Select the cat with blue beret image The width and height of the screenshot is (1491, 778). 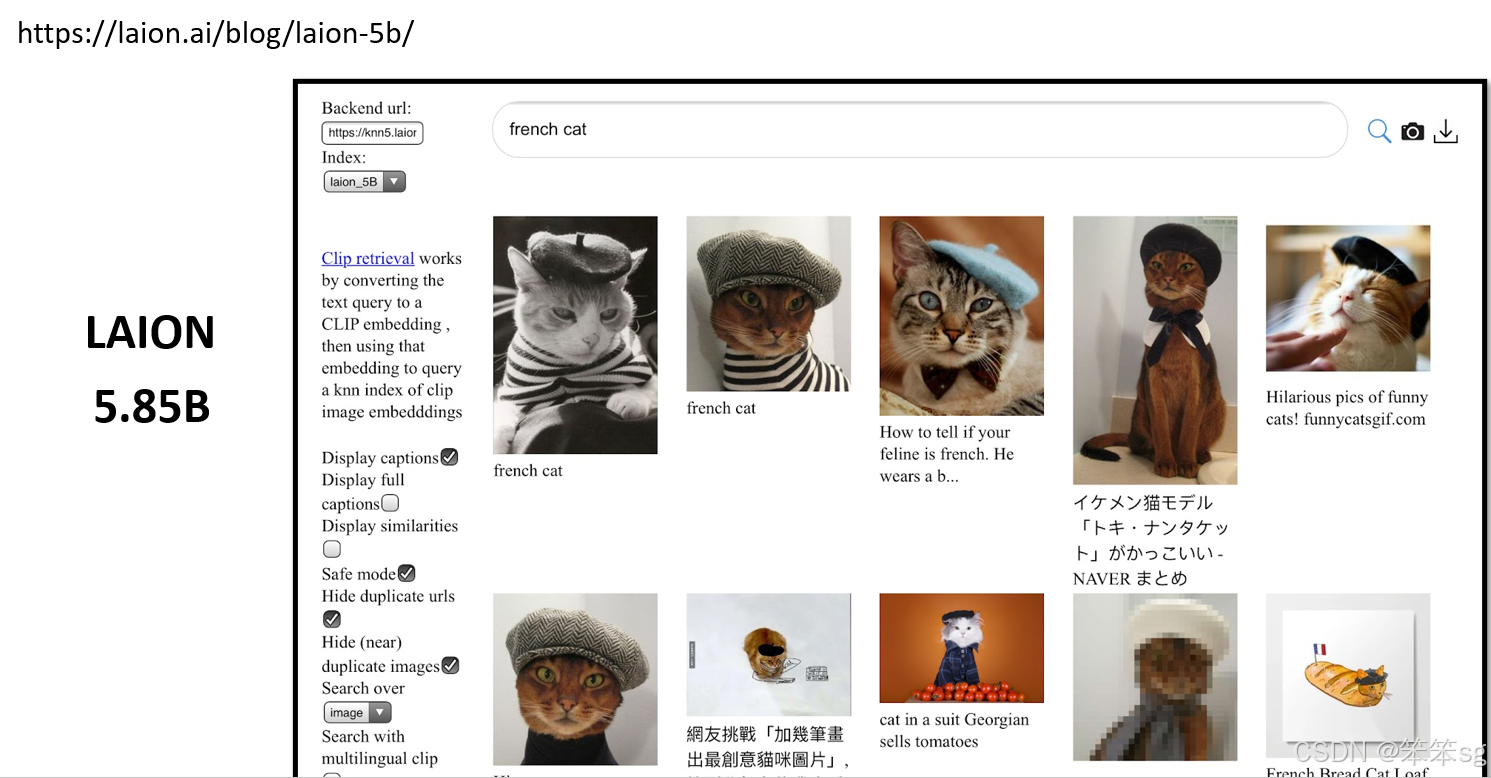click(x=961, y=315)
